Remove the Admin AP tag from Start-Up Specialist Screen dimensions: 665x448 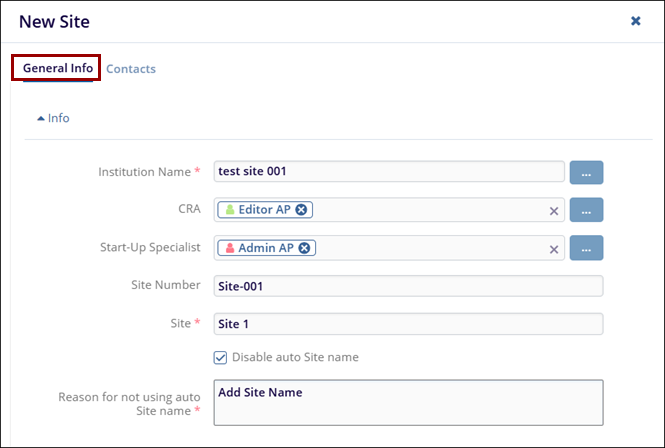(305, 248)
